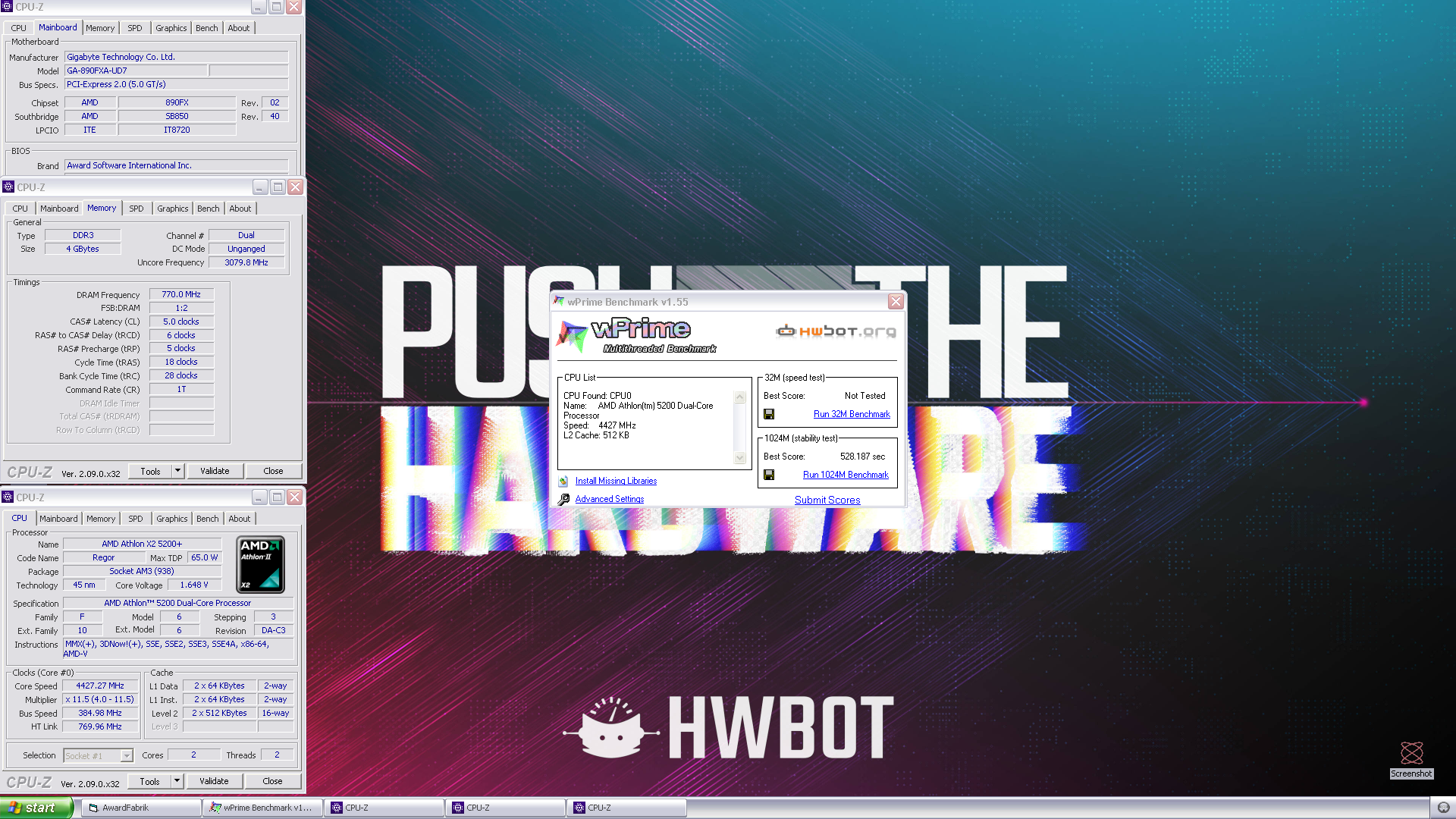
Task: Open Graphics tab in top Mainboard window
Action: (171, 28)
